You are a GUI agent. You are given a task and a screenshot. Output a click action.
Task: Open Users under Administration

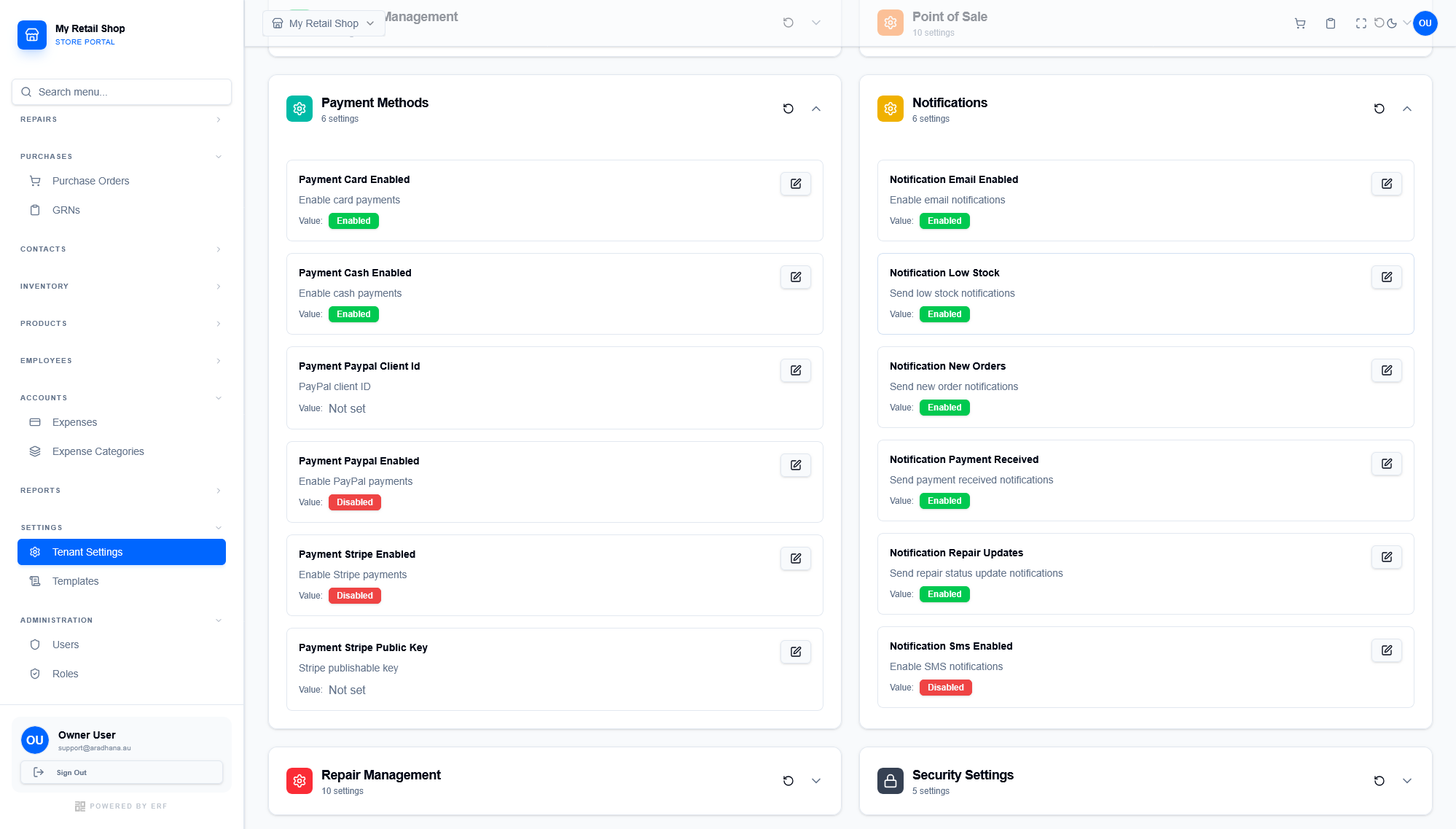coord(122,645)
